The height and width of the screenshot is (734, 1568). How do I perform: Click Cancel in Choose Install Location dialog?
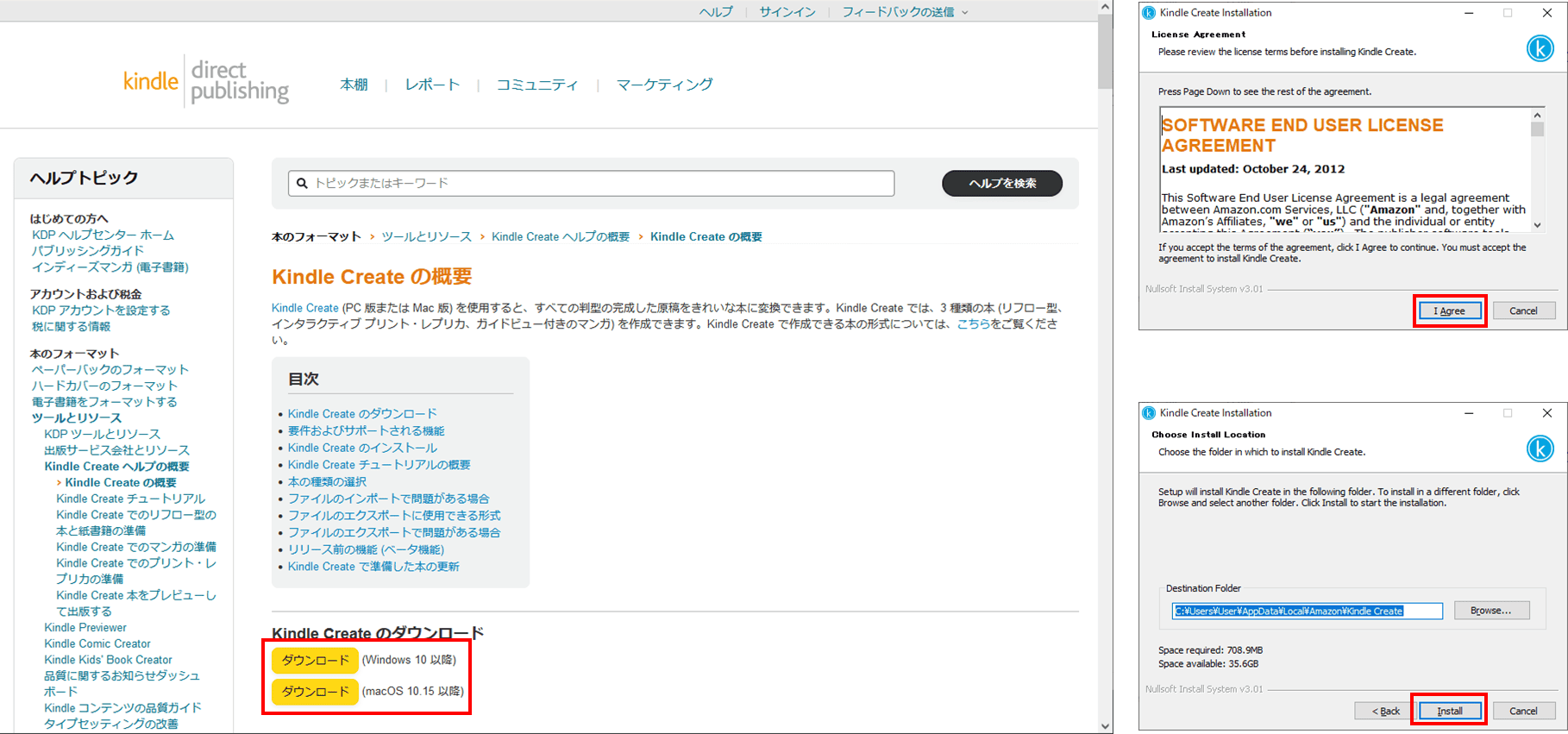[x=1523, y=711]
